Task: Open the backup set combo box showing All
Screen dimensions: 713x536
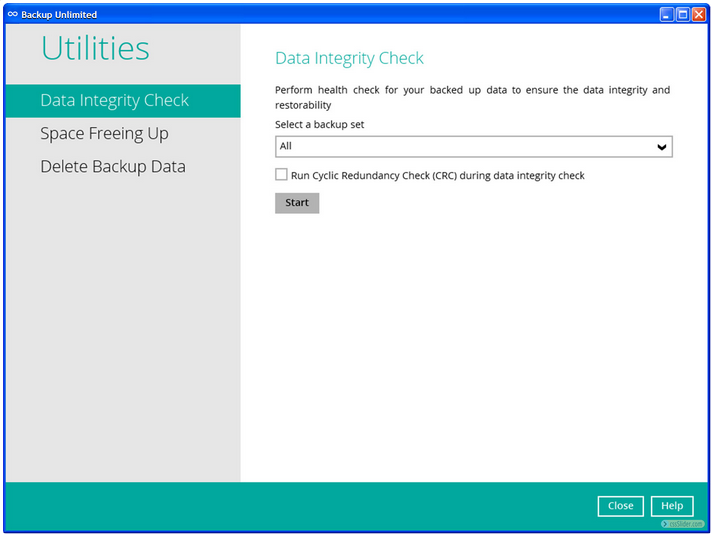Action: pyautogui.click(x=460, y=147)
